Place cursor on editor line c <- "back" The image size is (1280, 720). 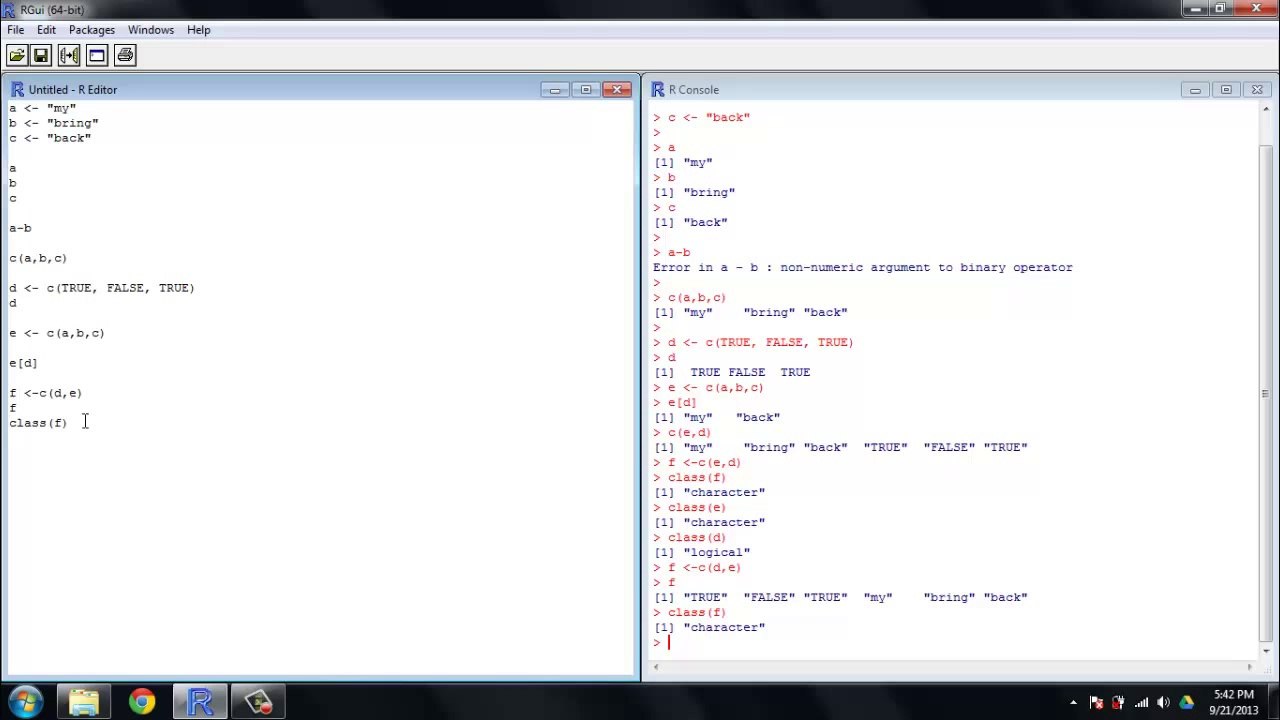[x=50, y=138]
